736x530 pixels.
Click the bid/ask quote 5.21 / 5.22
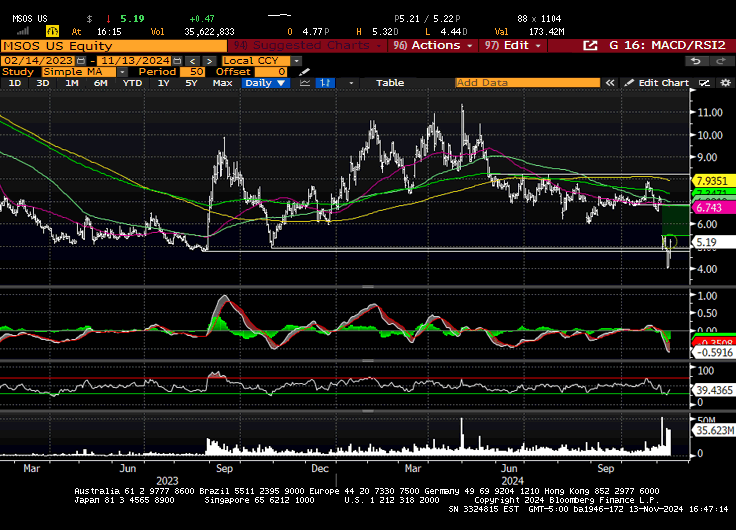coord(427,19)
